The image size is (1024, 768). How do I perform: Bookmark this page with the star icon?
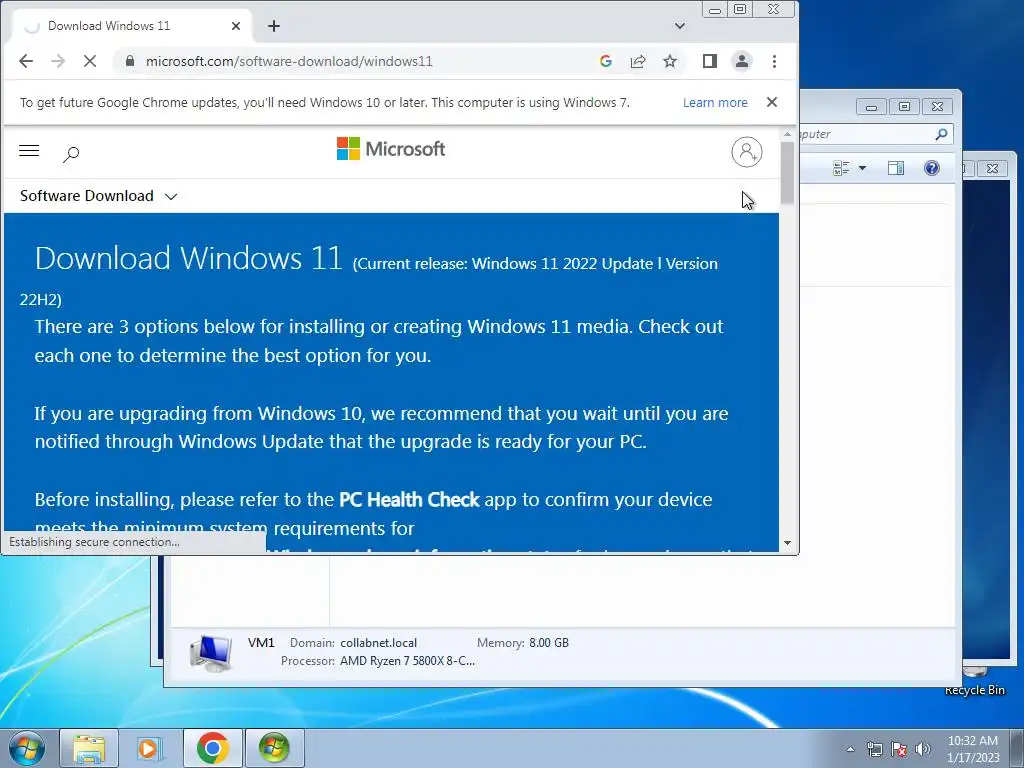[670, 61]
